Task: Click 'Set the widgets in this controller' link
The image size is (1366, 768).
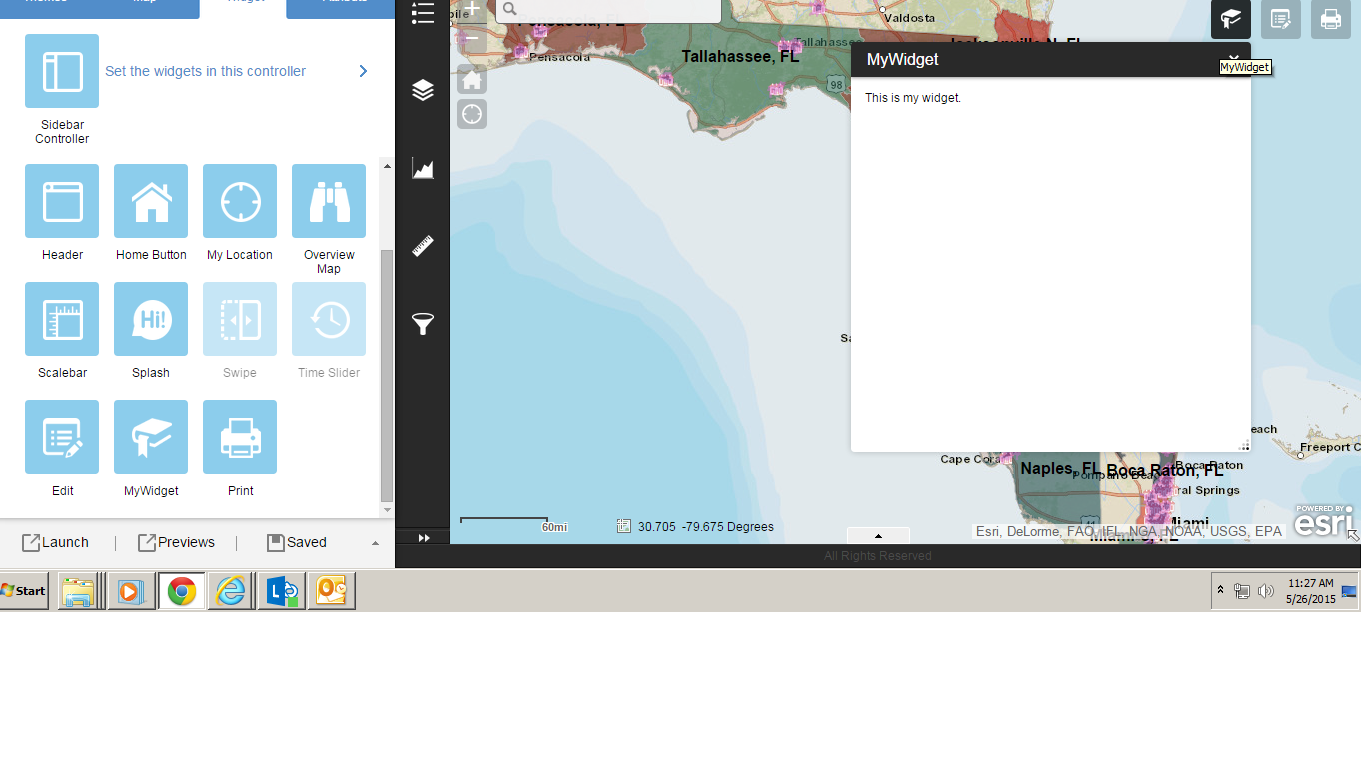Action: point(205,71)
